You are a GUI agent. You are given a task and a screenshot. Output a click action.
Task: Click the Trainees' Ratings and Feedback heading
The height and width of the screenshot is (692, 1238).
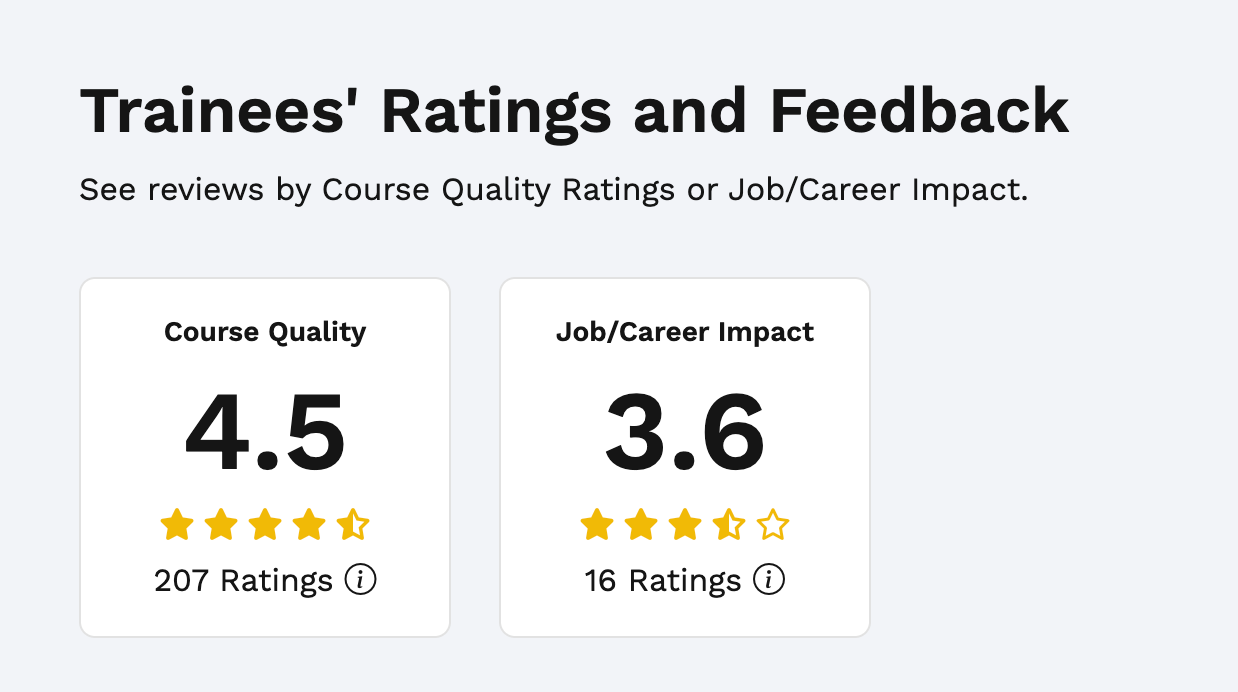click(x=574, y=111)
